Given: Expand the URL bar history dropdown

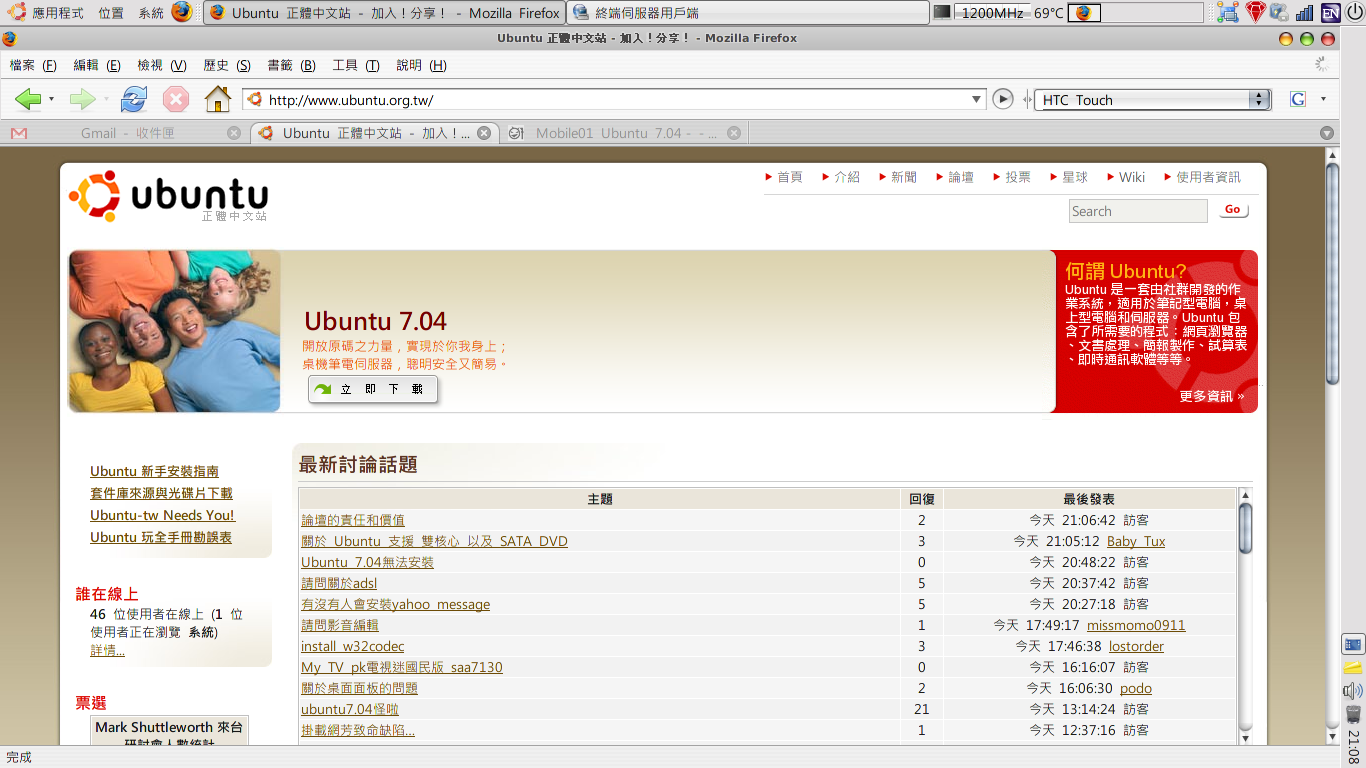Looking at the screenshot, I should 978,99.
